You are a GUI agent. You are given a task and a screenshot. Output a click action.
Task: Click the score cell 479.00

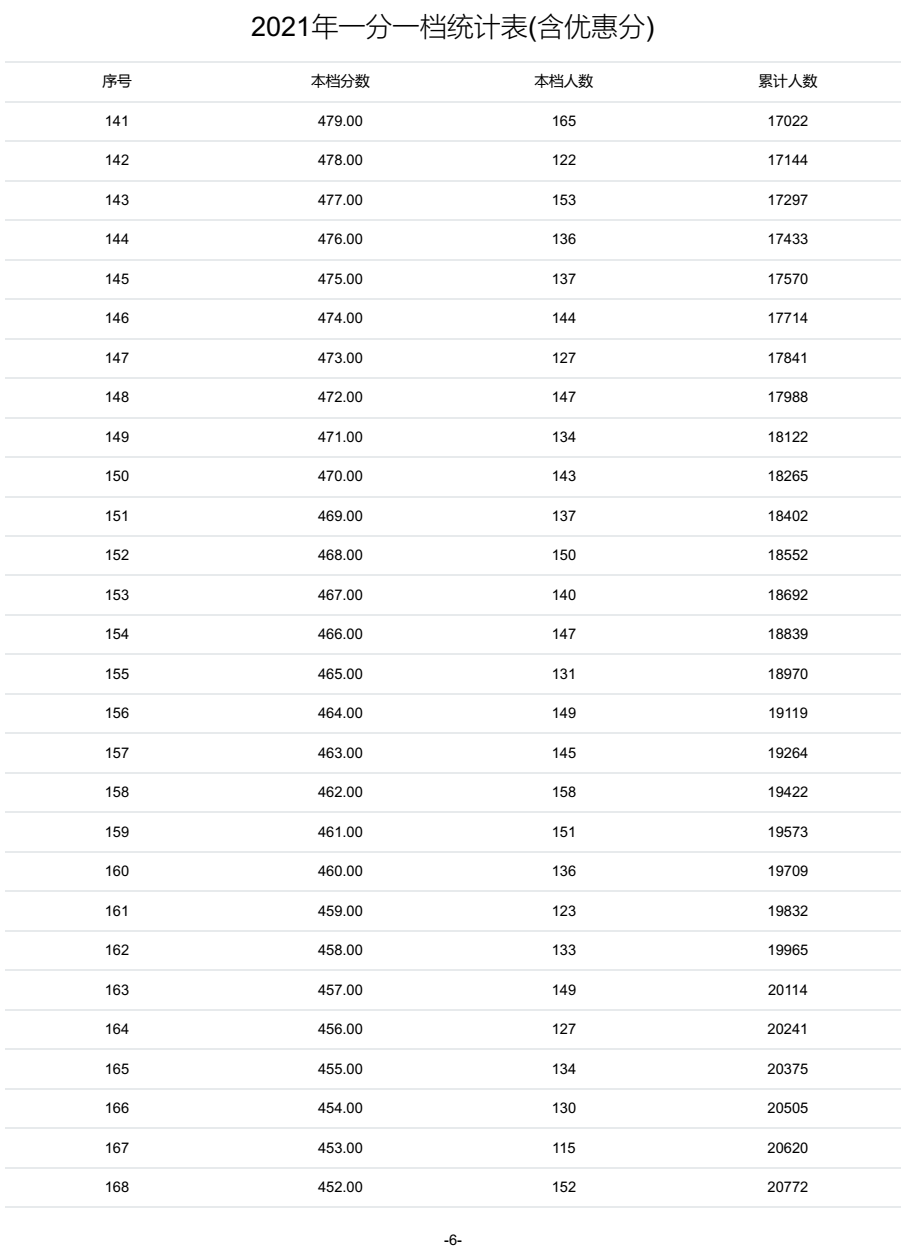(340, 122)
